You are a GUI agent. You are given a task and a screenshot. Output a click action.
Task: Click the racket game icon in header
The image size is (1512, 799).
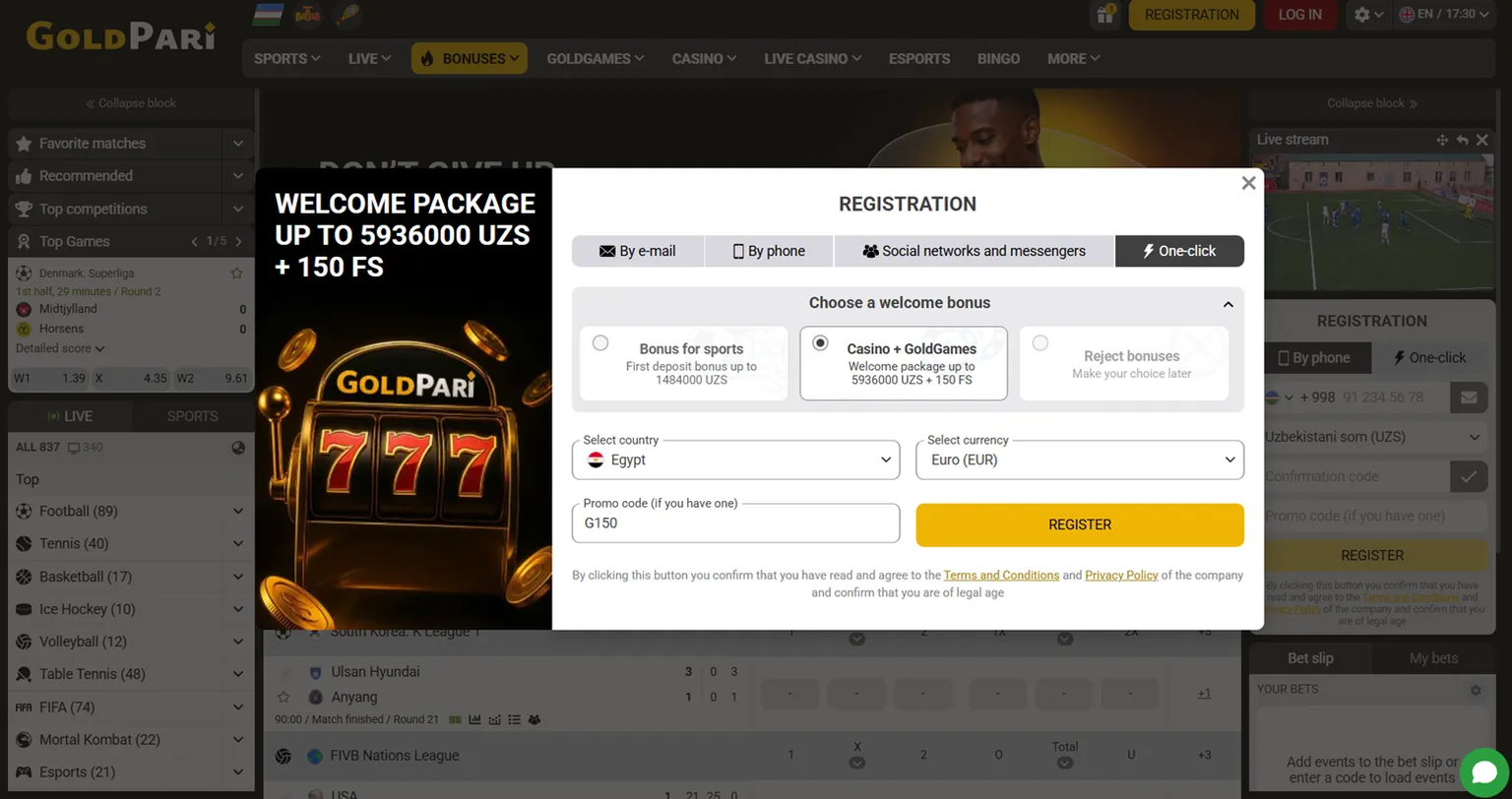coord(347,15)
